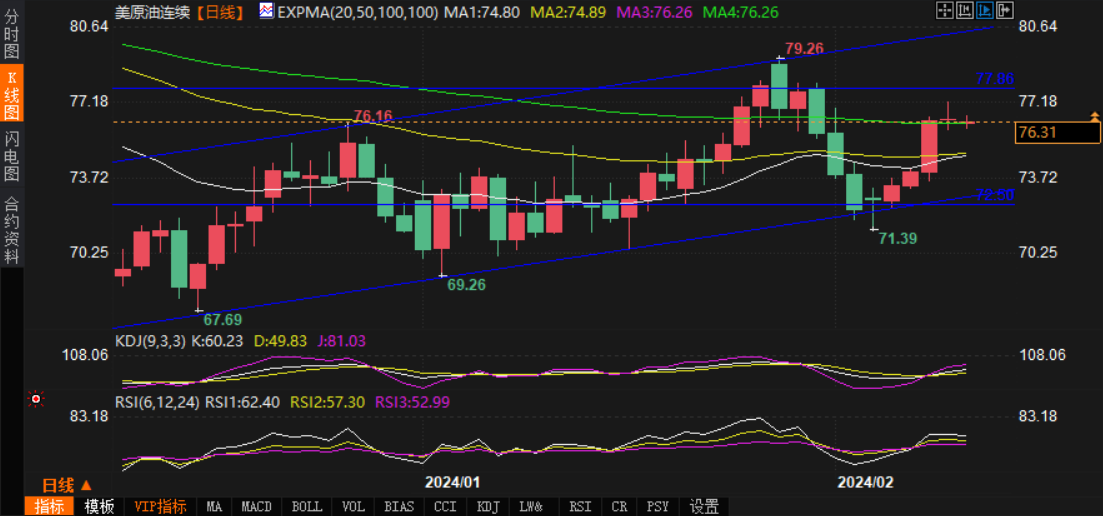This screenshot has width=1103, height=516.
Task: Open VIP指标 indicators
Action: [x=160, y=506]
